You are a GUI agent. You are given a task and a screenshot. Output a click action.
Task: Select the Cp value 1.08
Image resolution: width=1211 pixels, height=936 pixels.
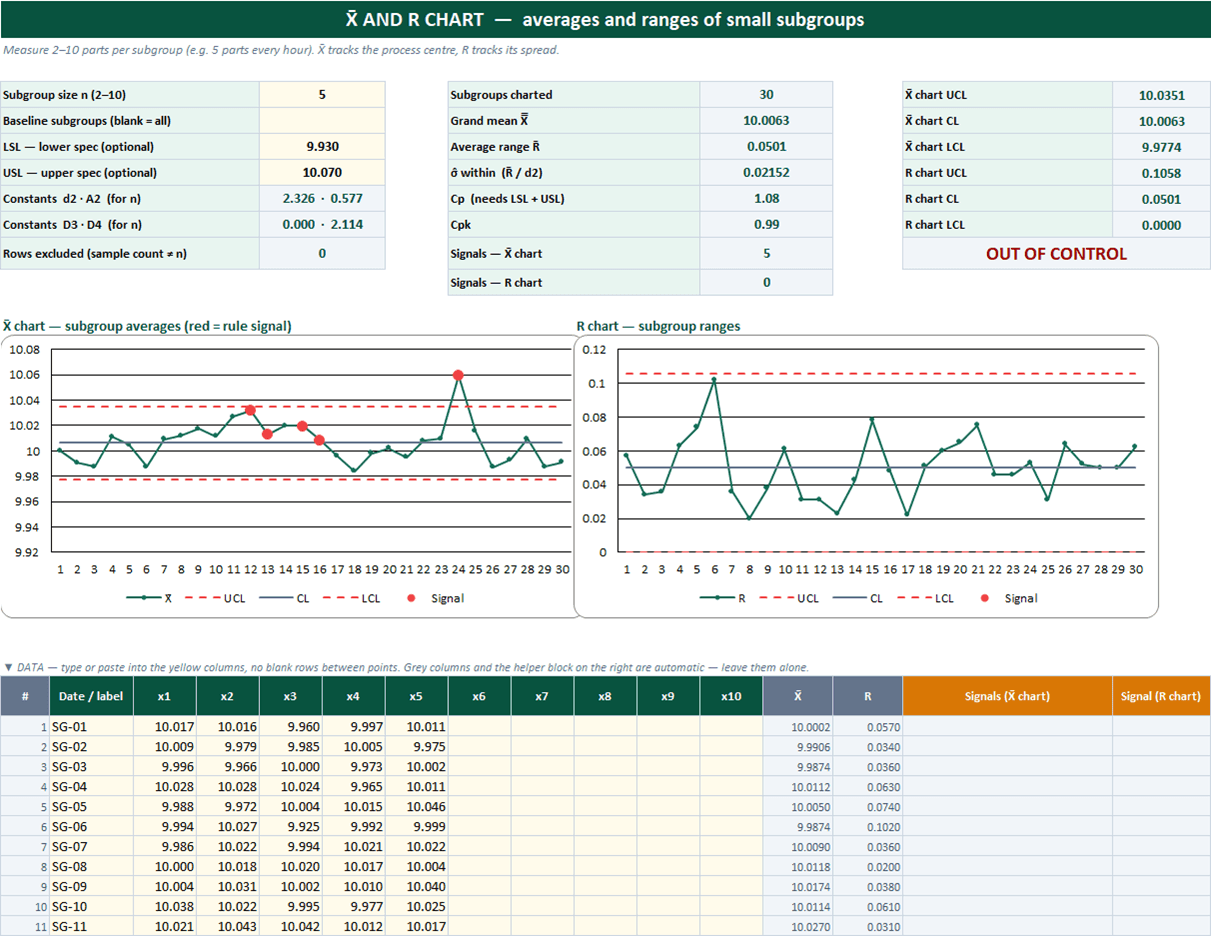coord(766,199)
